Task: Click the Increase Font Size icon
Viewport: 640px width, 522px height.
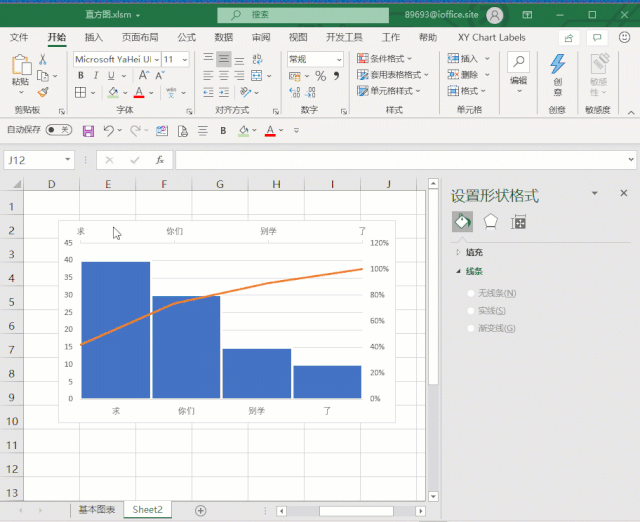Action: (143, 76)
